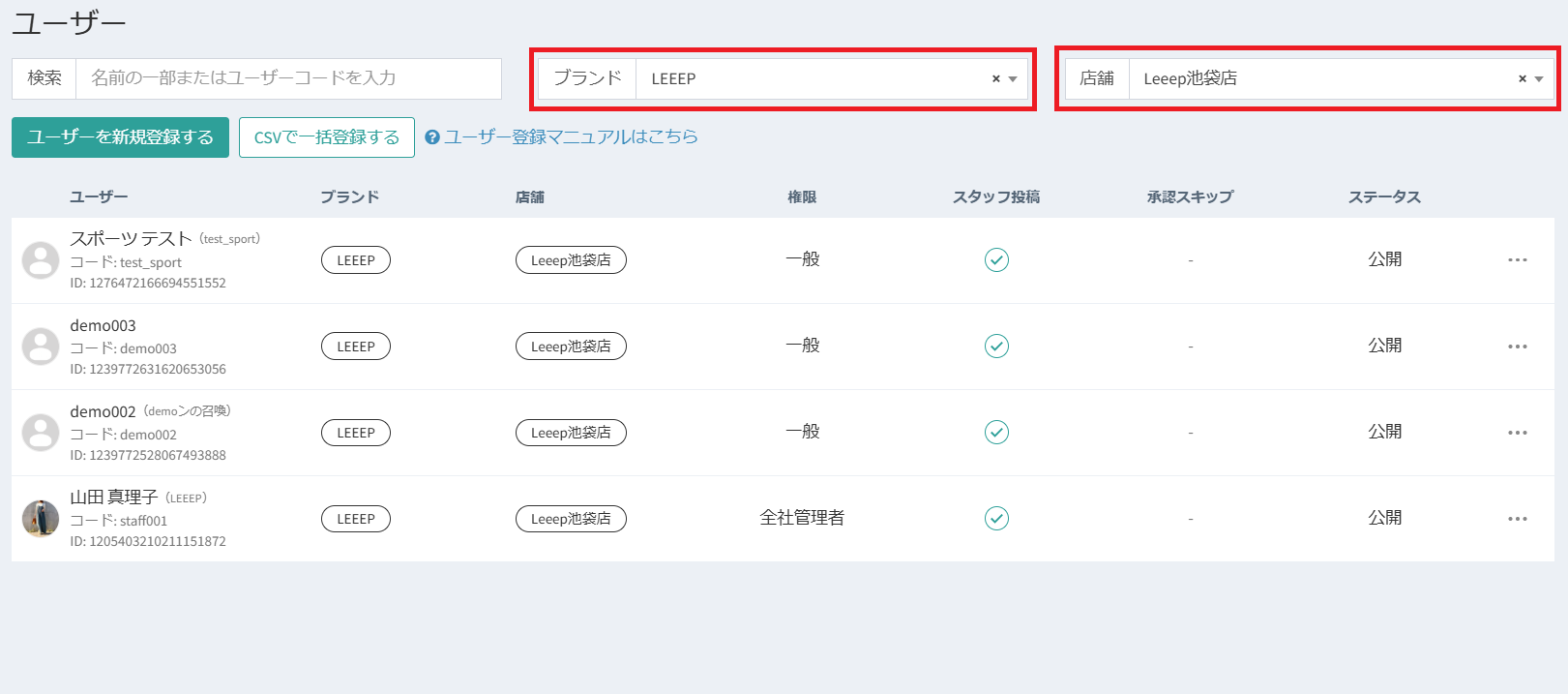Viewport: 1568px width, 694px height.
Task: Toggle staff posting checkmark for スポーツテスト
Action: coord(996,260)
